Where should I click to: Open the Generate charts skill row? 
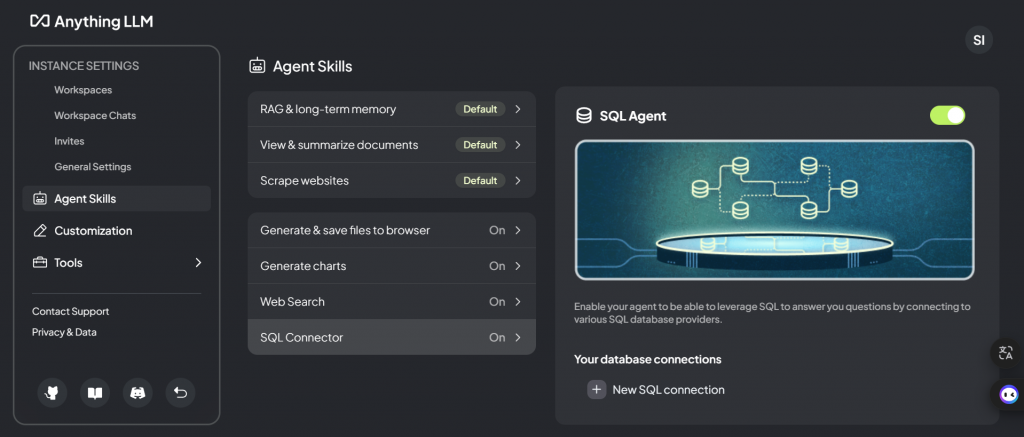(x=391, y=266)
